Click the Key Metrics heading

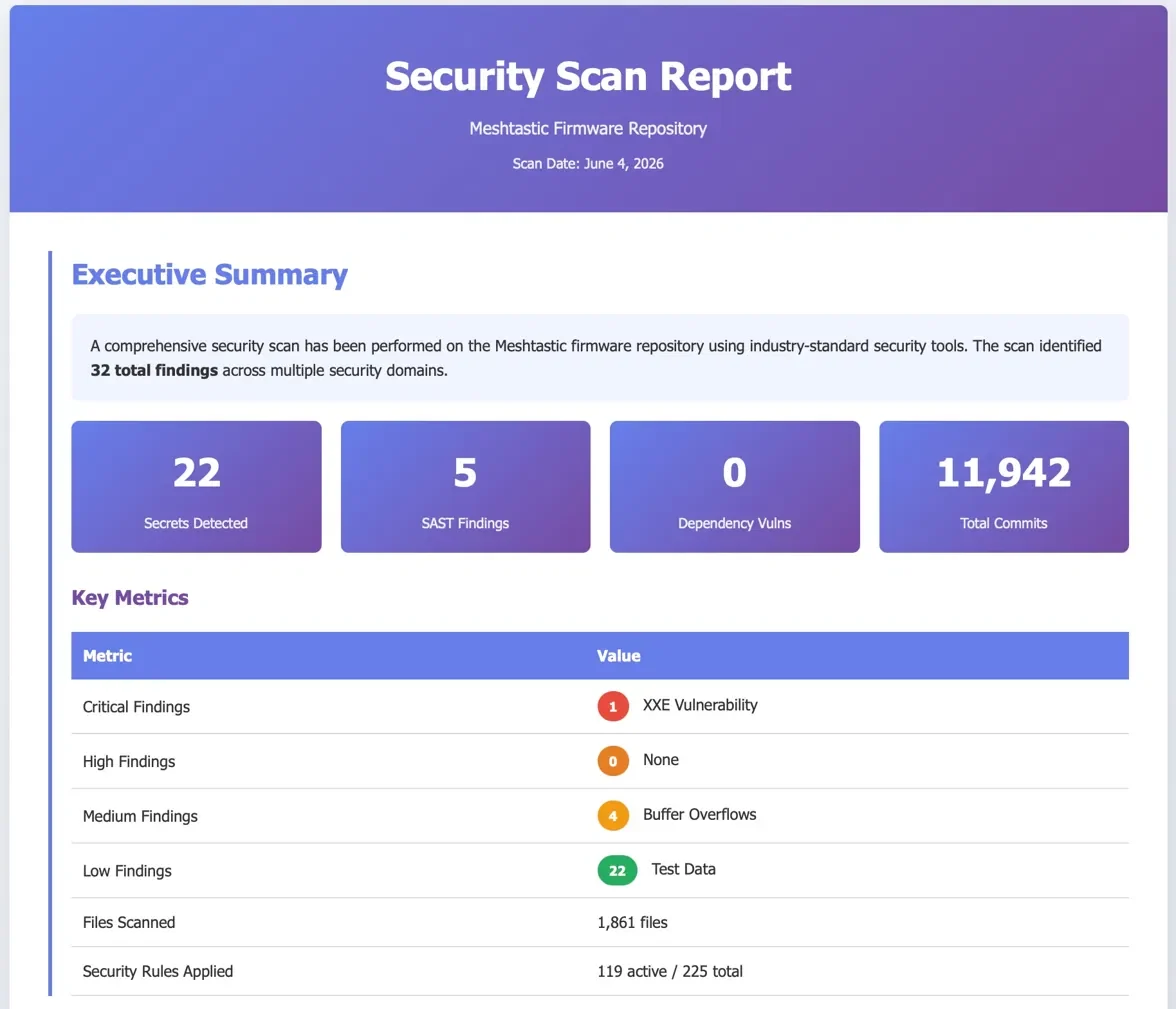130,598
